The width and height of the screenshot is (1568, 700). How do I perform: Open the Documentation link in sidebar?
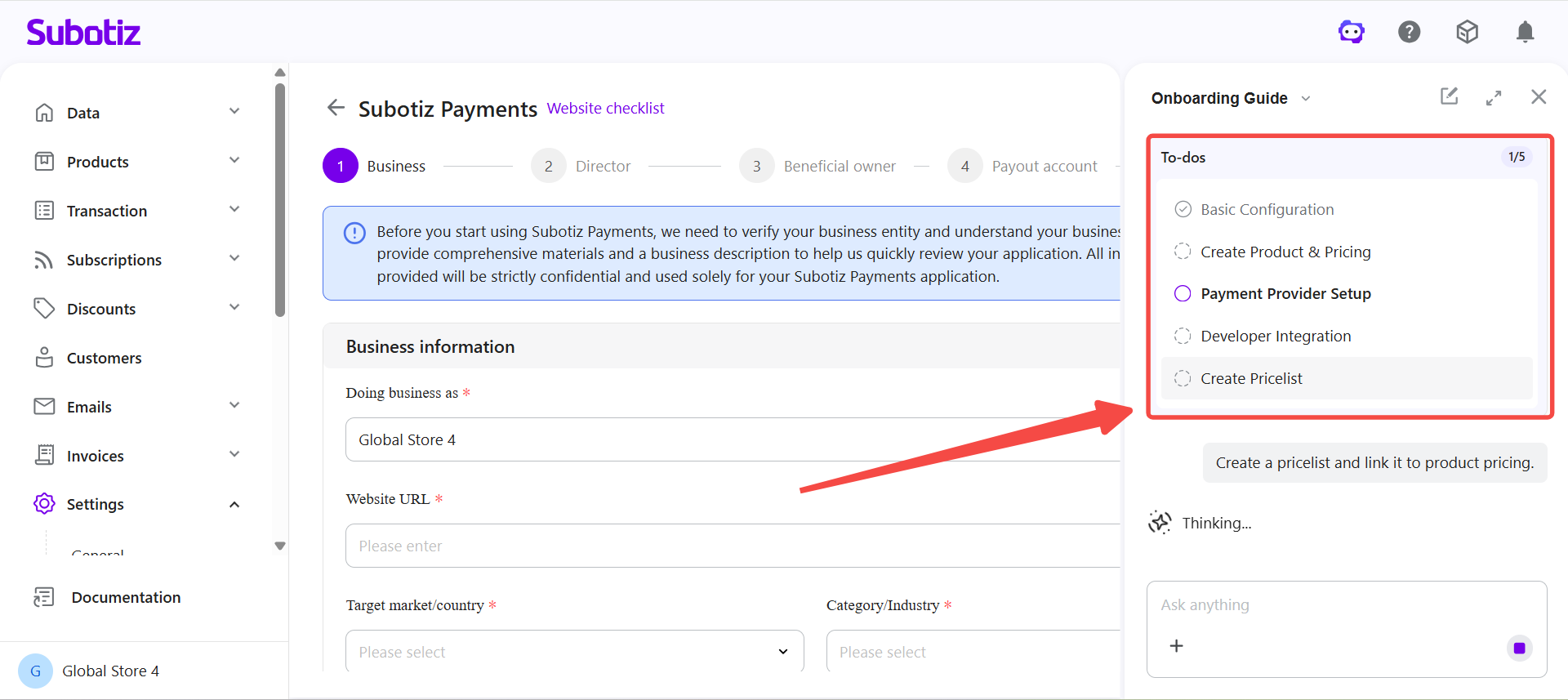[x=126, y=598]
